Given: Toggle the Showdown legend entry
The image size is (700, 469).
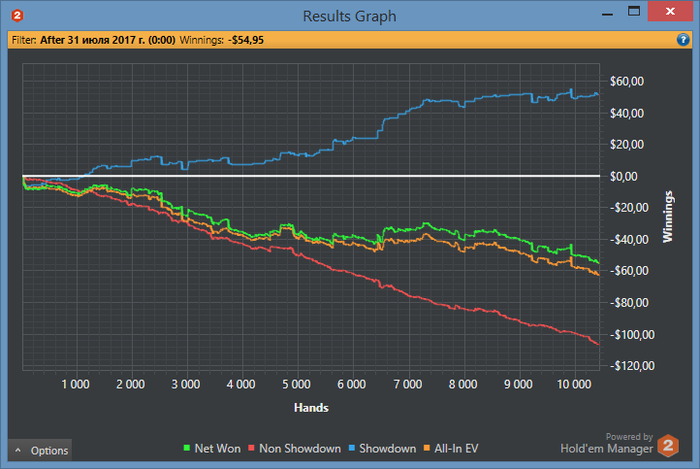Looking at the screenshot, I should [383, 448].
